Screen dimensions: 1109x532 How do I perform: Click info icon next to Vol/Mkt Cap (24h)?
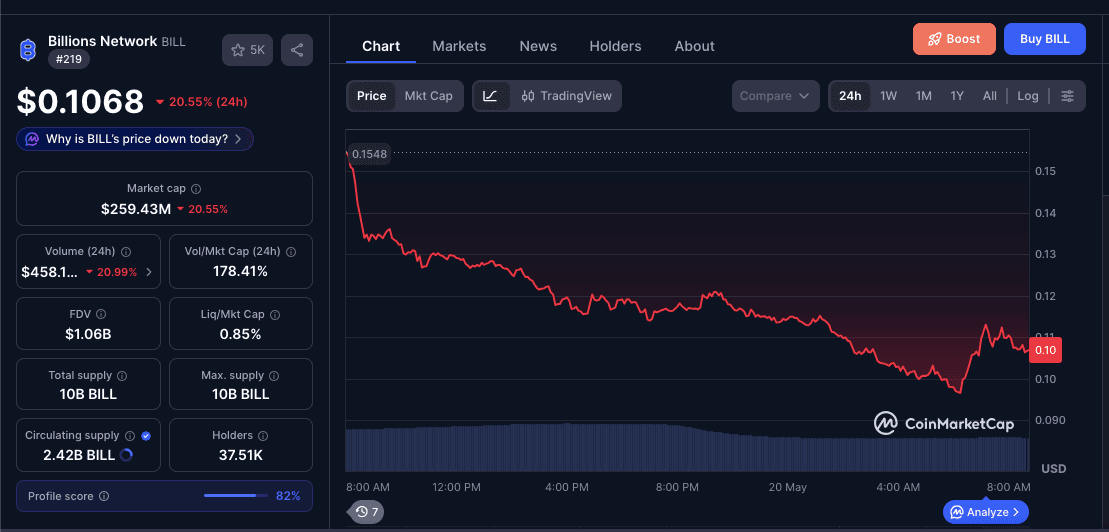[x=291, y=252]
